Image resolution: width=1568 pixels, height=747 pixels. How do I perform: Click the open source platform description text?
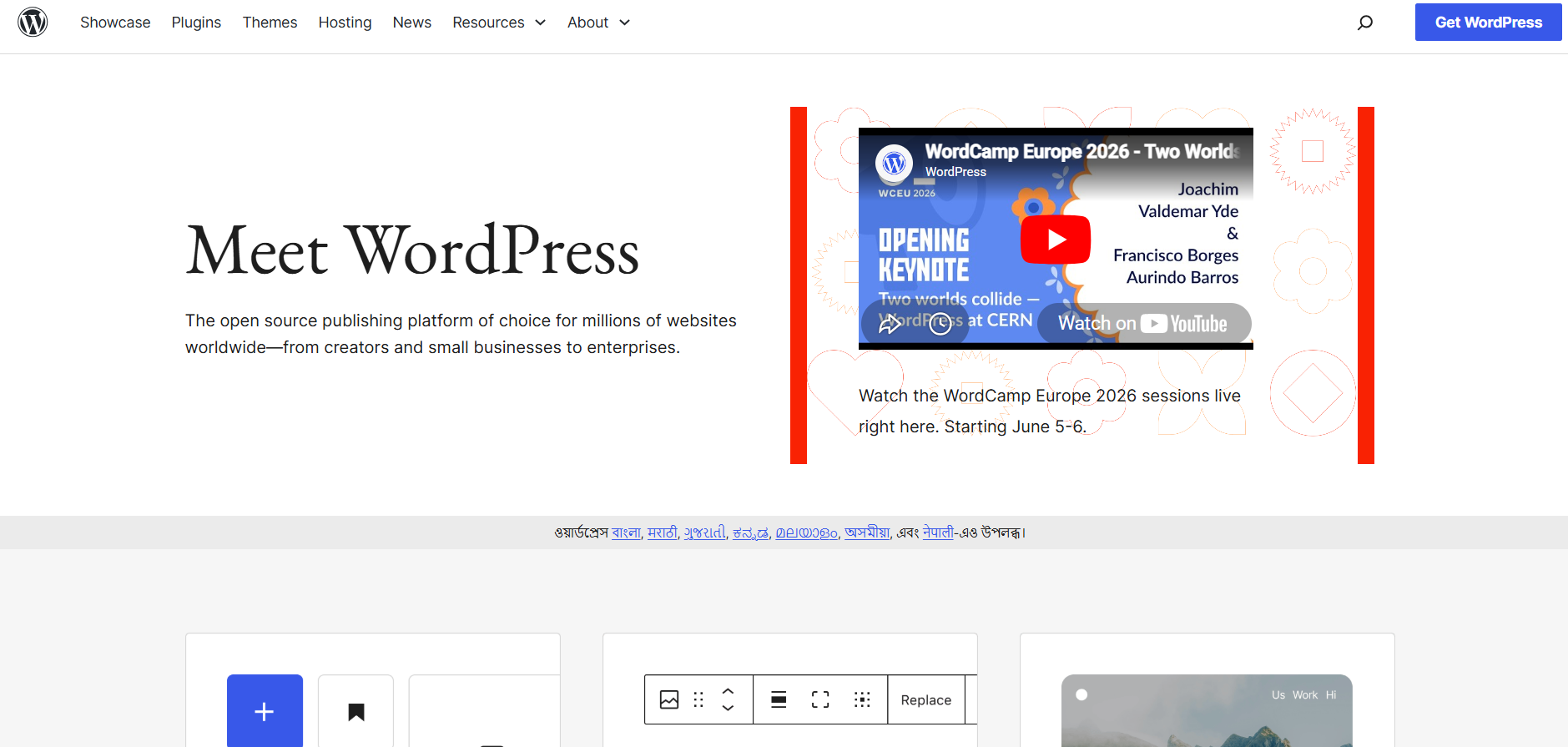click(461, 334)
